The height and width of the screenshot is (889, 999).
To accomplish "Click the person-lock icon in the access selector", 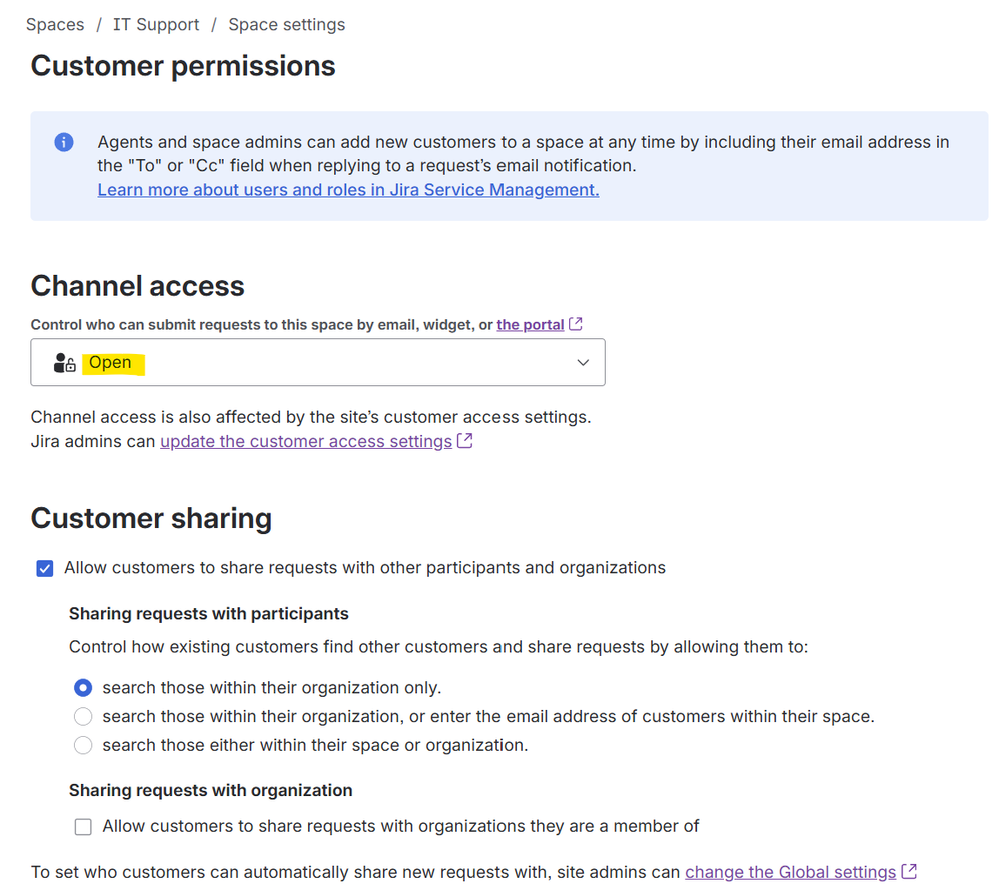I will click(63, 362).
